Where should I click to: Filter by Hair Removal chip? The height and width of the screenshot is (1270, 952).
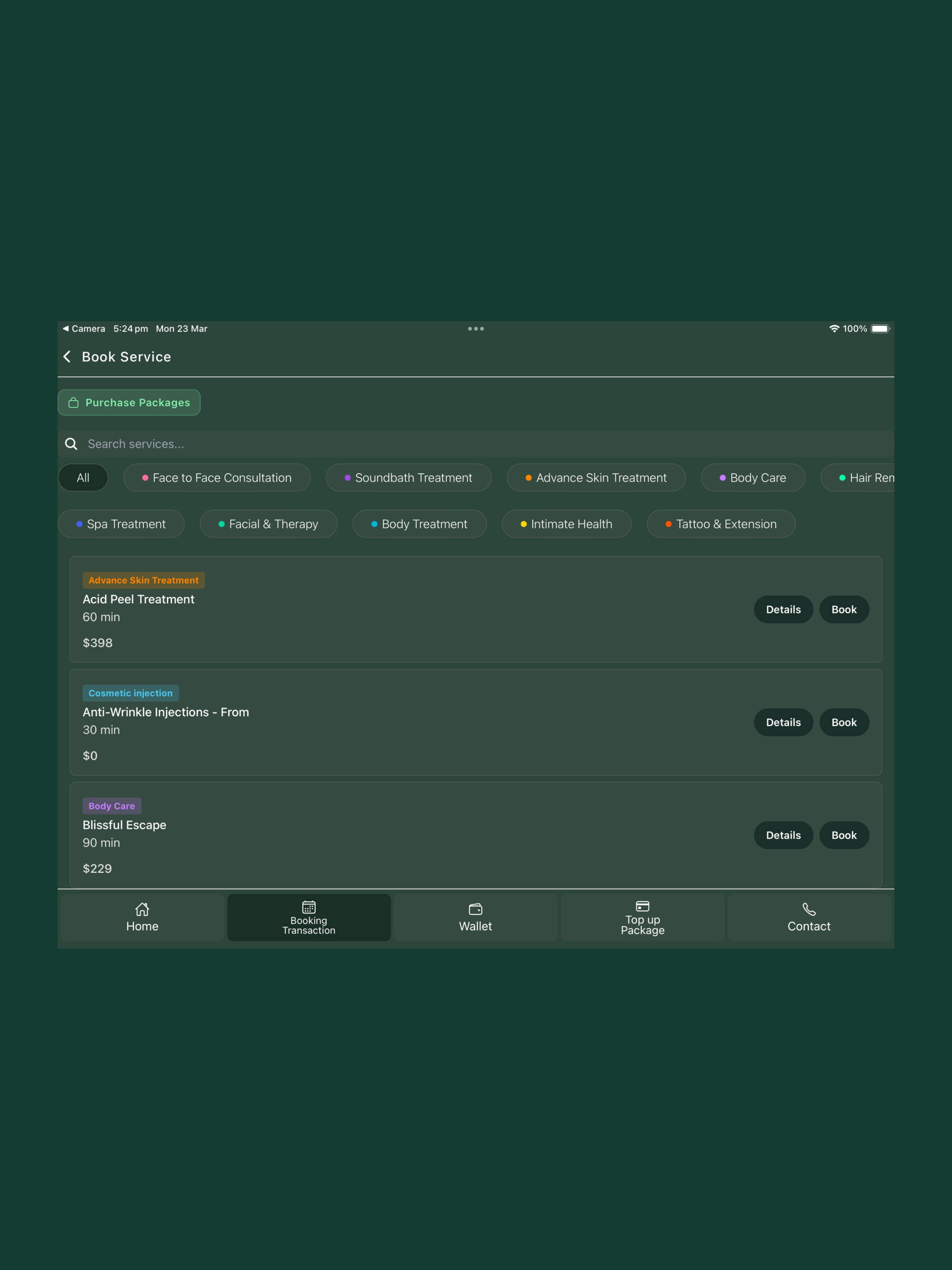[858, 478]
